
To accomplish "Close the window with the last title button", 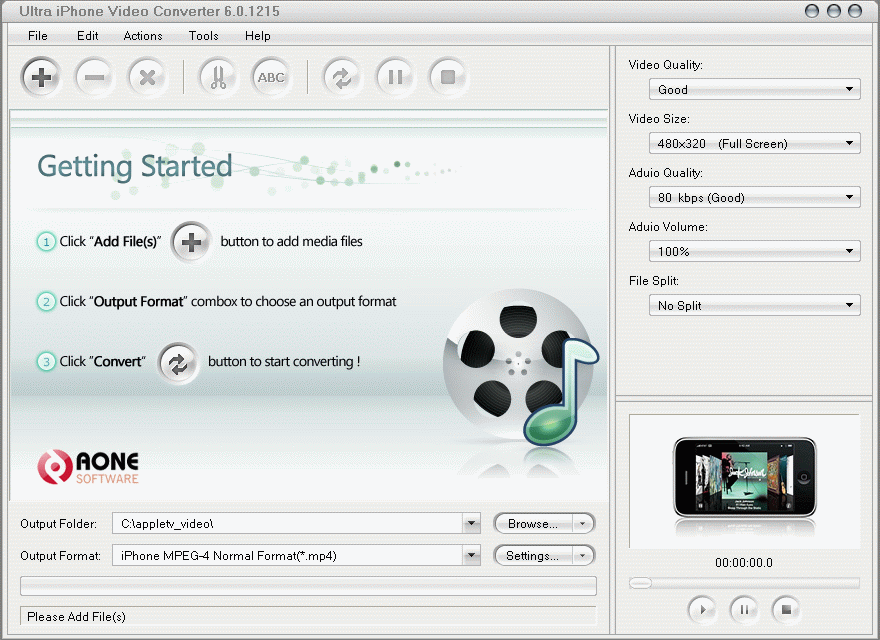I will point(855,11).
